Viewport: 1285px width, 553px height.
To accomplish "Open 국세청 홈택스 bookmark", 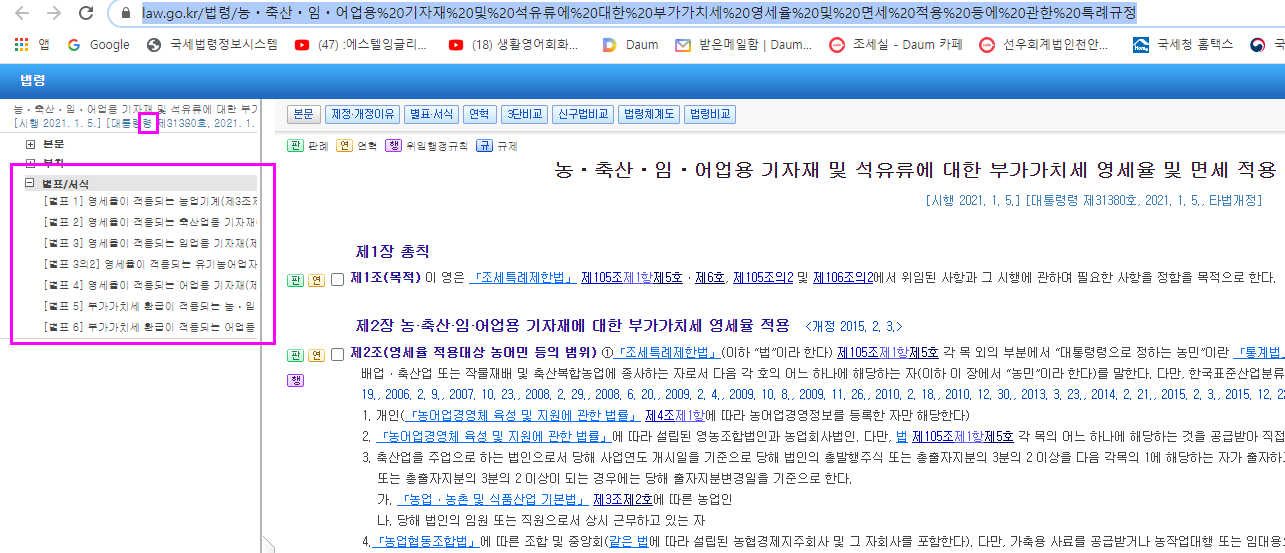I will click(1184, 44).
